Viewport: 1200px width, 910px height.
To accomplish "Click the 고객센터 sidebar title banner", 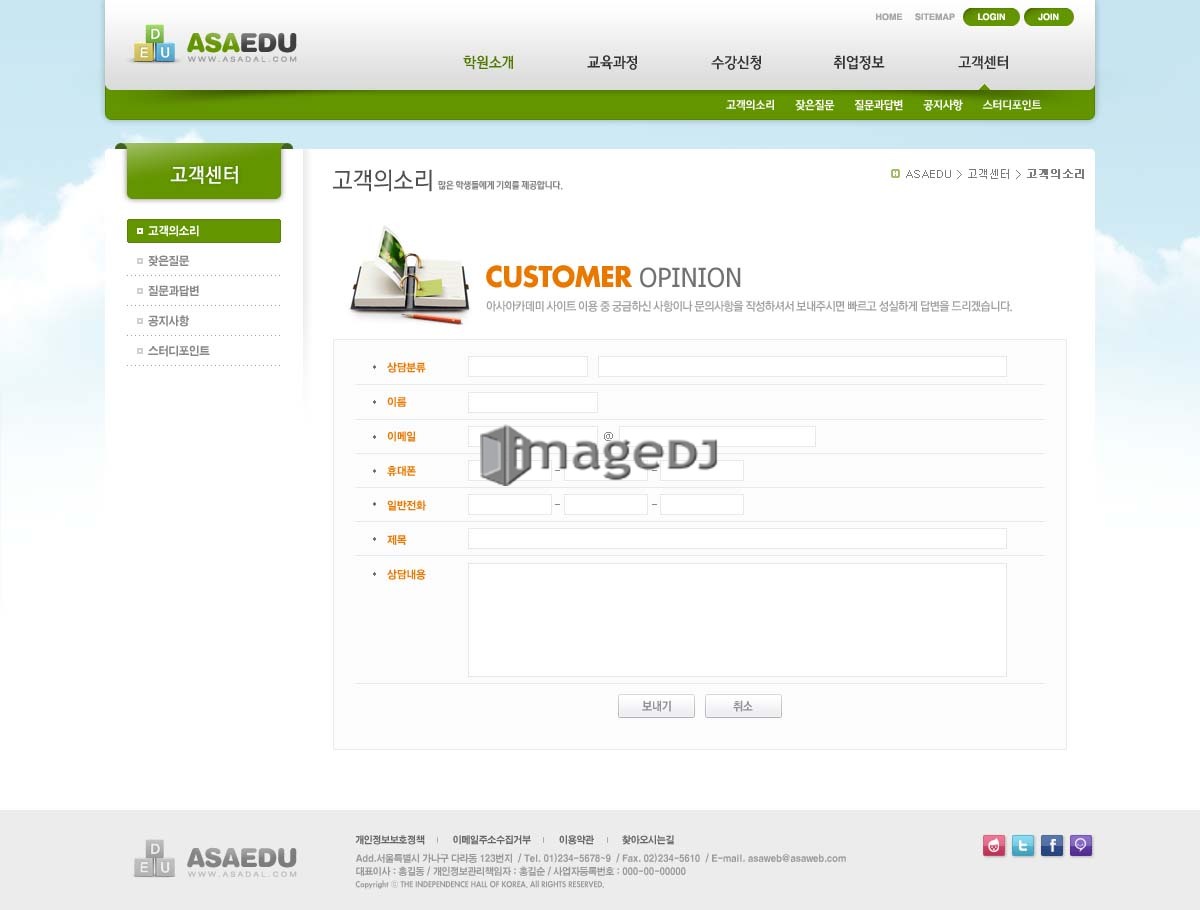I will (204, 174).
